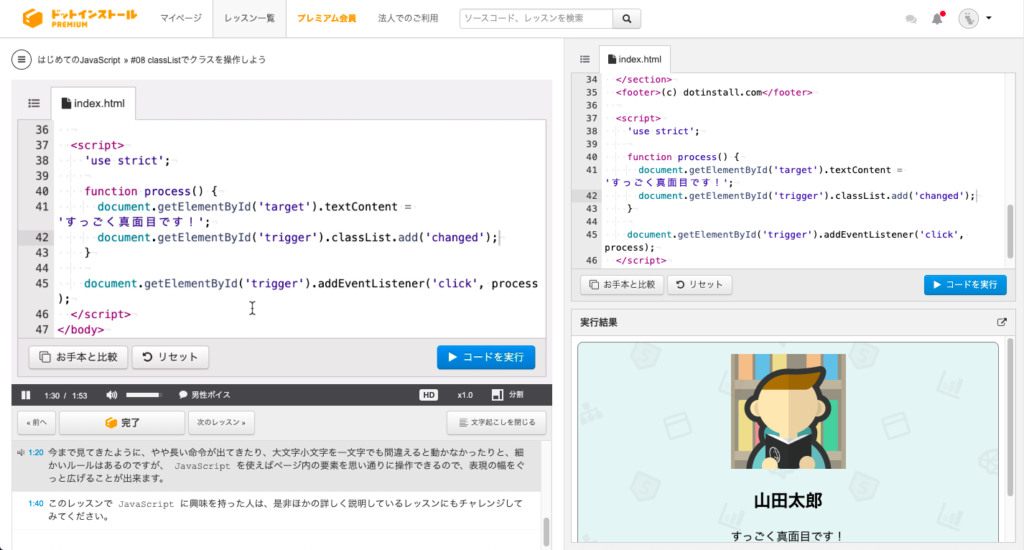Click the dotinstall Premium logo

(80, 18)
